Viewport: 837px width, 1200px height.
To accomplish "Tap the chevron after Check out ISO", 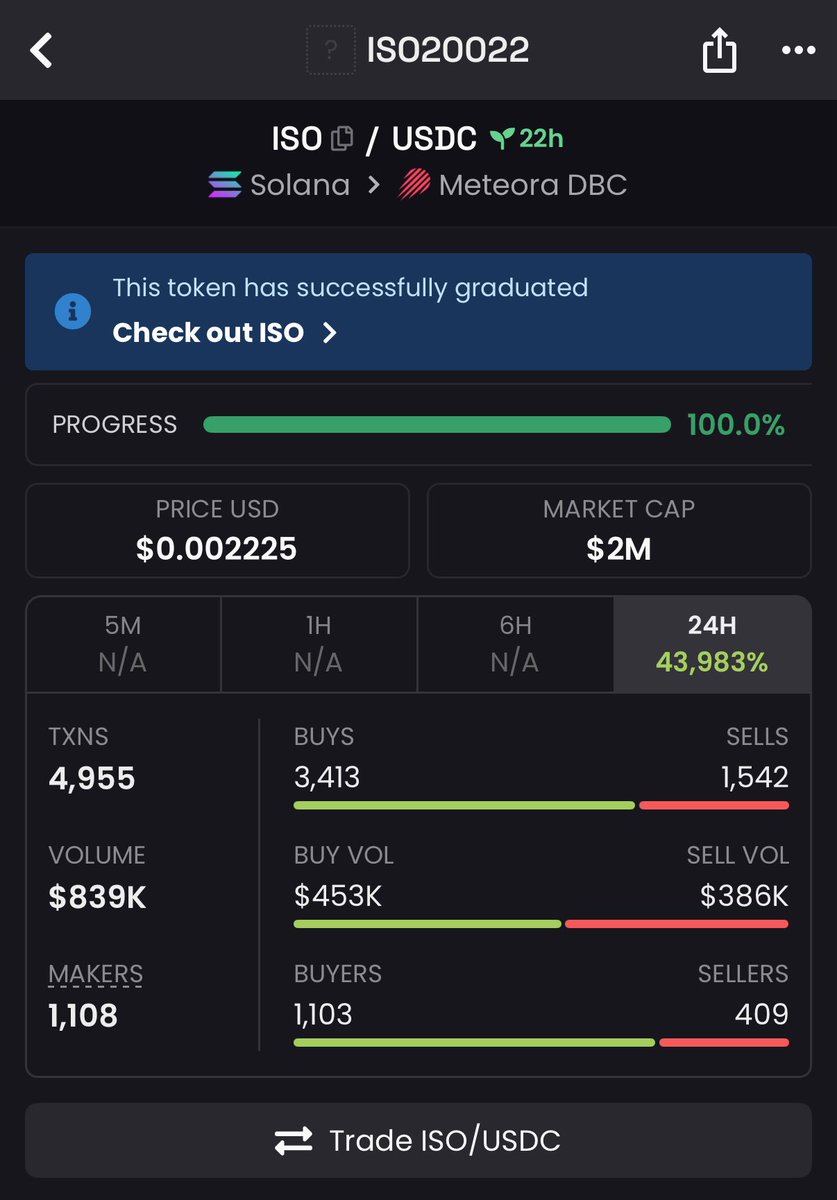I will click(x=330, y=333).
